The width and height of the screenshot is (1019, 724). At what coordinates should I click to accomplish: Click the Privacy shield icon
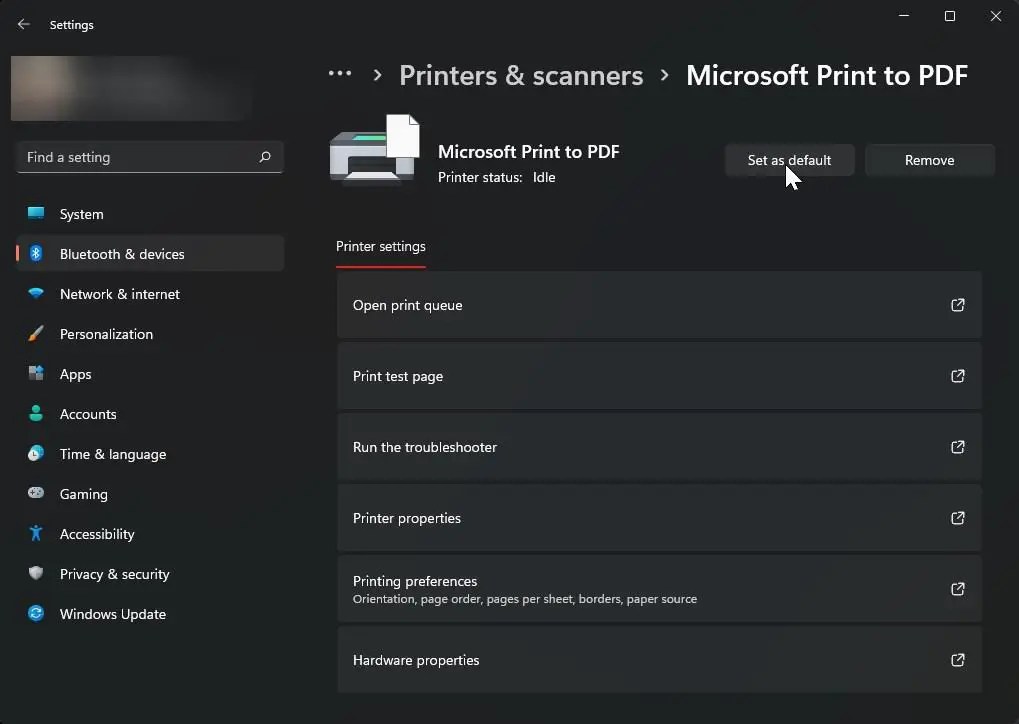pos(36,573)
